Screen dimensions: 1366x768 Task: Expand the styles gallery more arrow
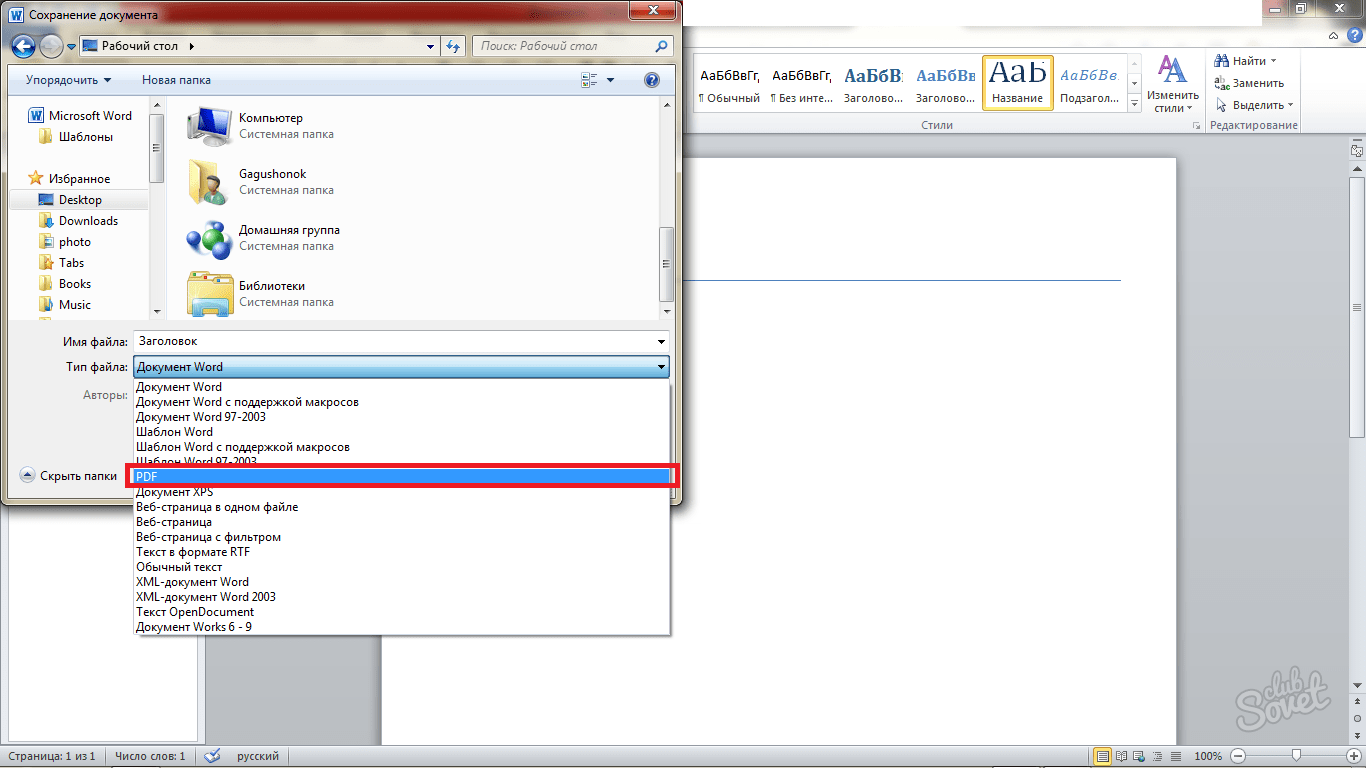point(1135,104)
